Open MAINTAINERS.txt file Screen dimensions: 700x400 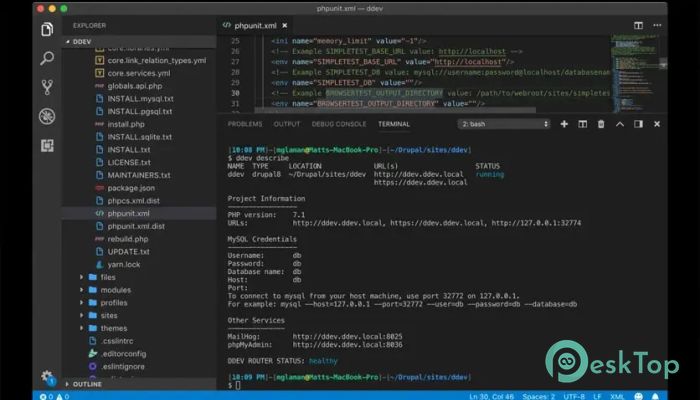tap(139, 175)
